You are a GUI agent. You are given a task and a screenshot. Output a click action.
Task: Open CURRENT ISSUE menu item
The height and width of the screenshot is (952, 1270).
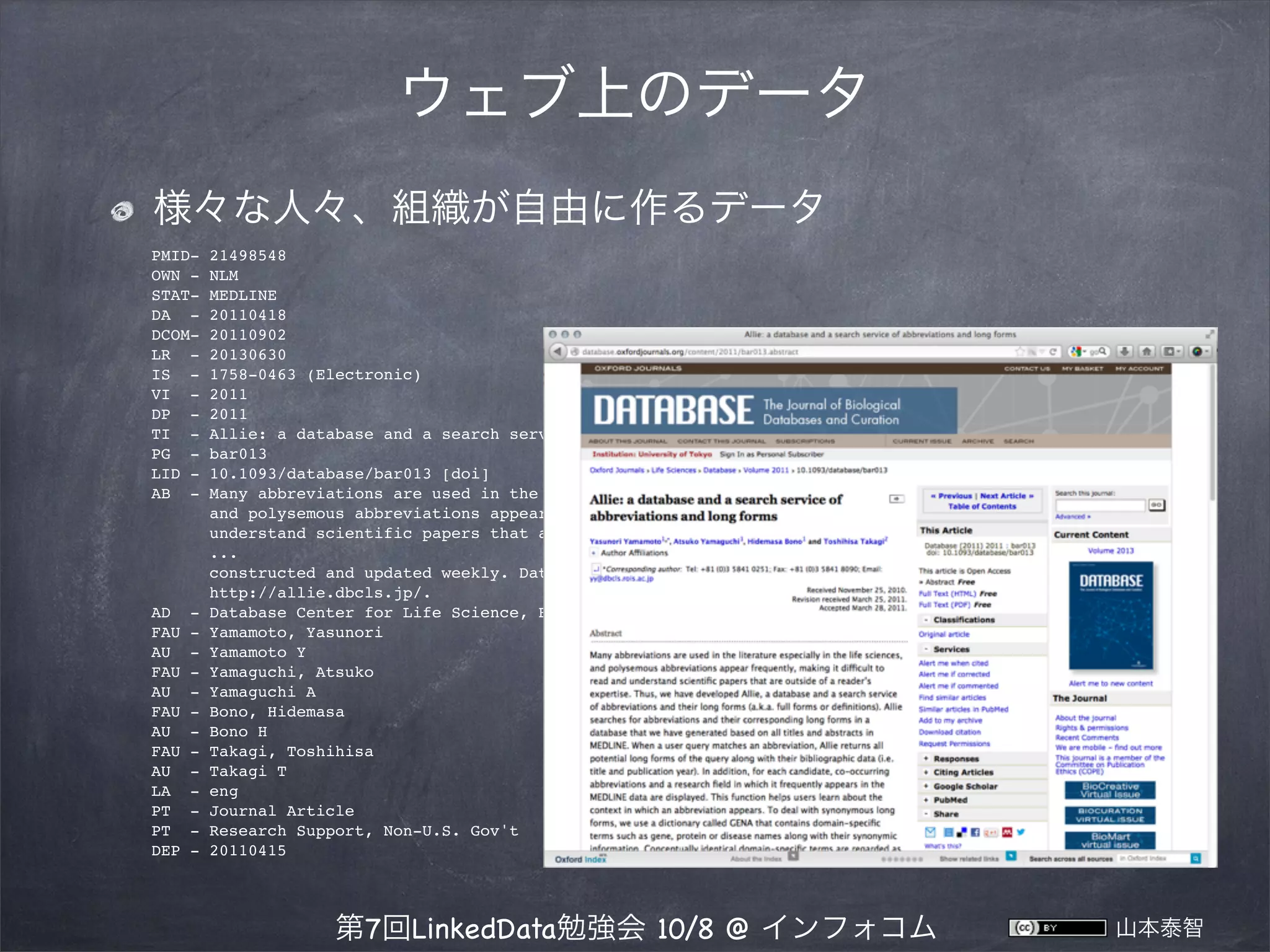coord(921,441)
